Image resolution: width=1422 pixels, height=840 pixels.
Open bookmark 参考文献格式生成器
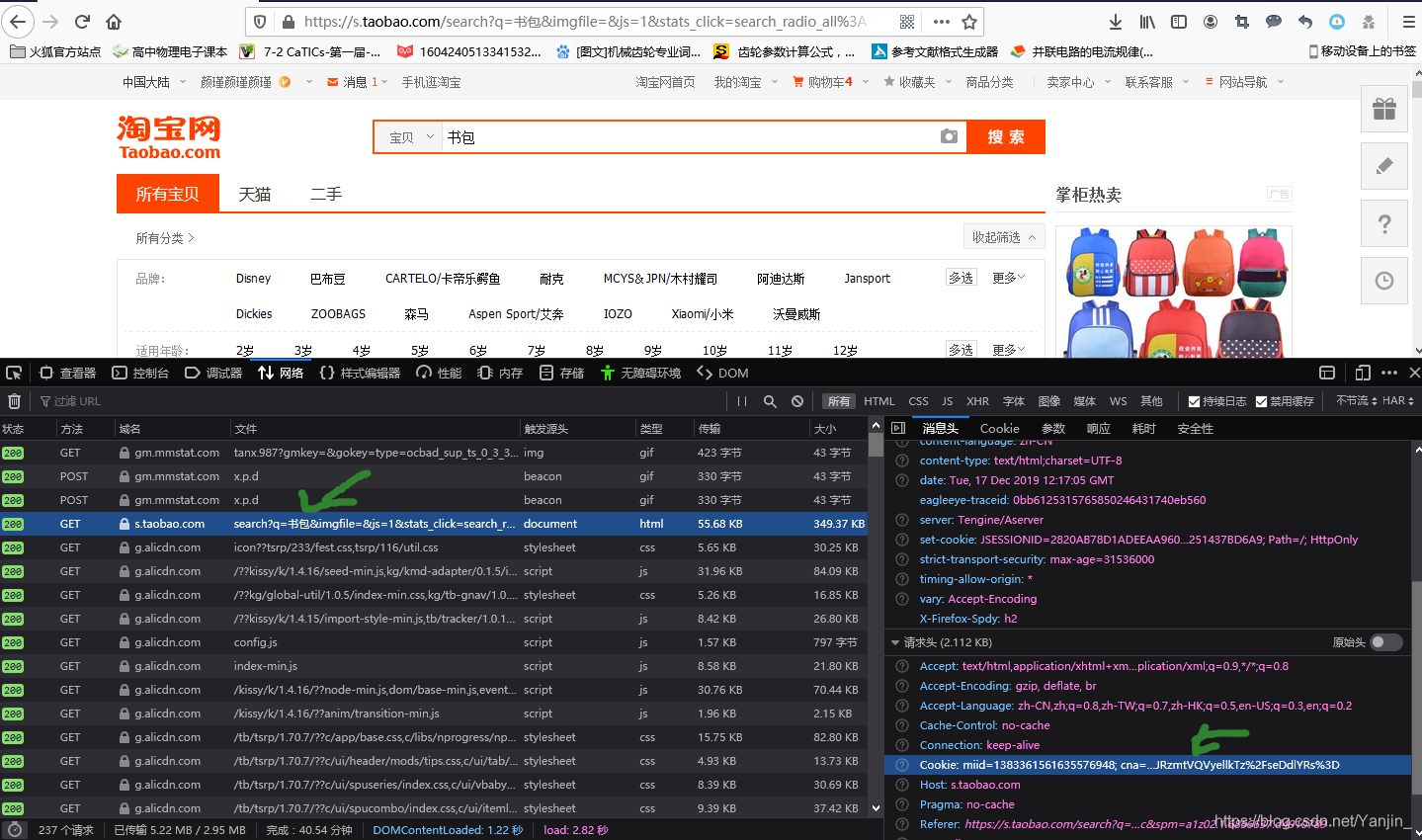click(x=935, y=51)
